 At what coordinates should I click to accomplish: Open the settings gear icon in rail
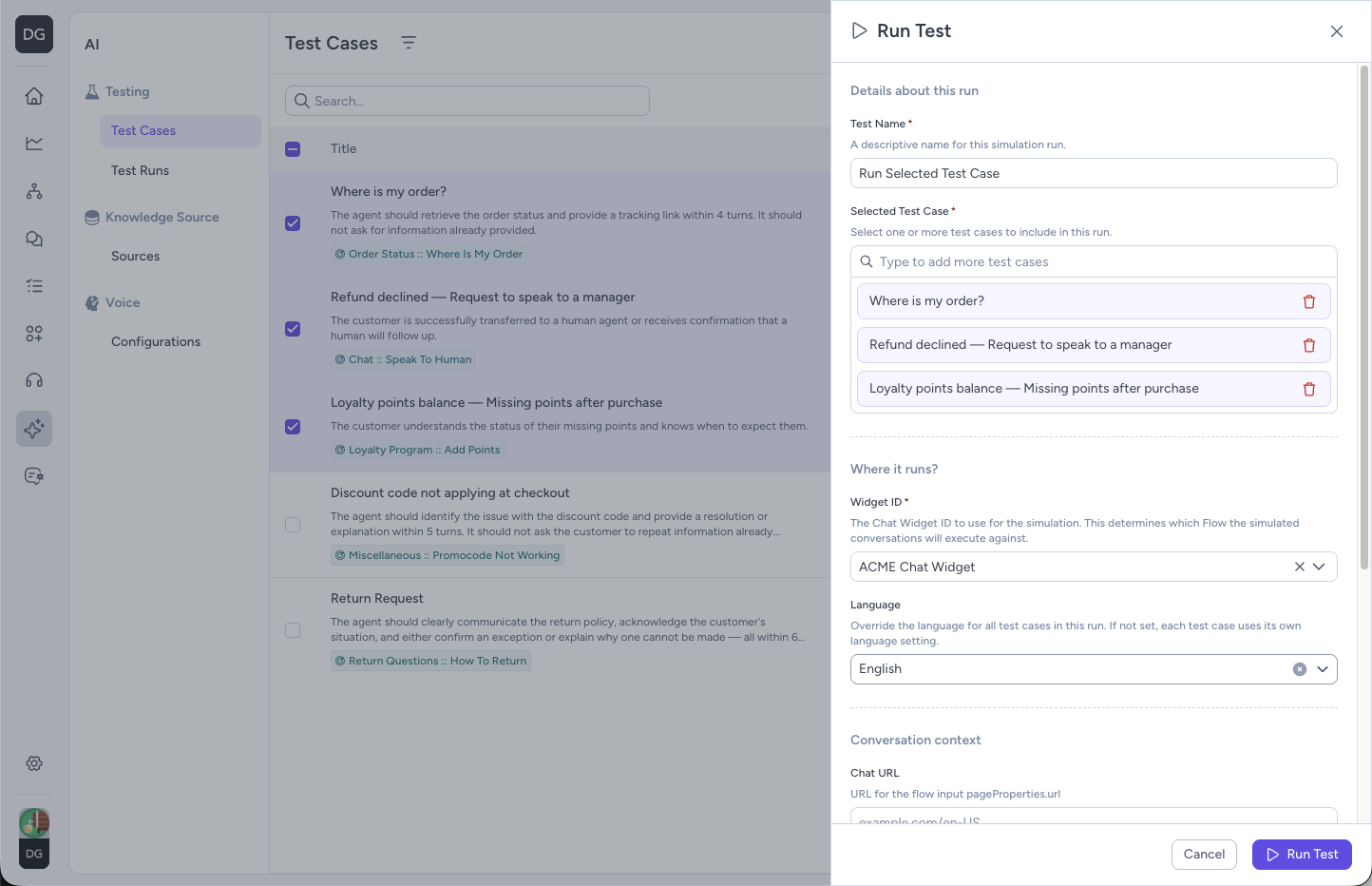point(34,763)
